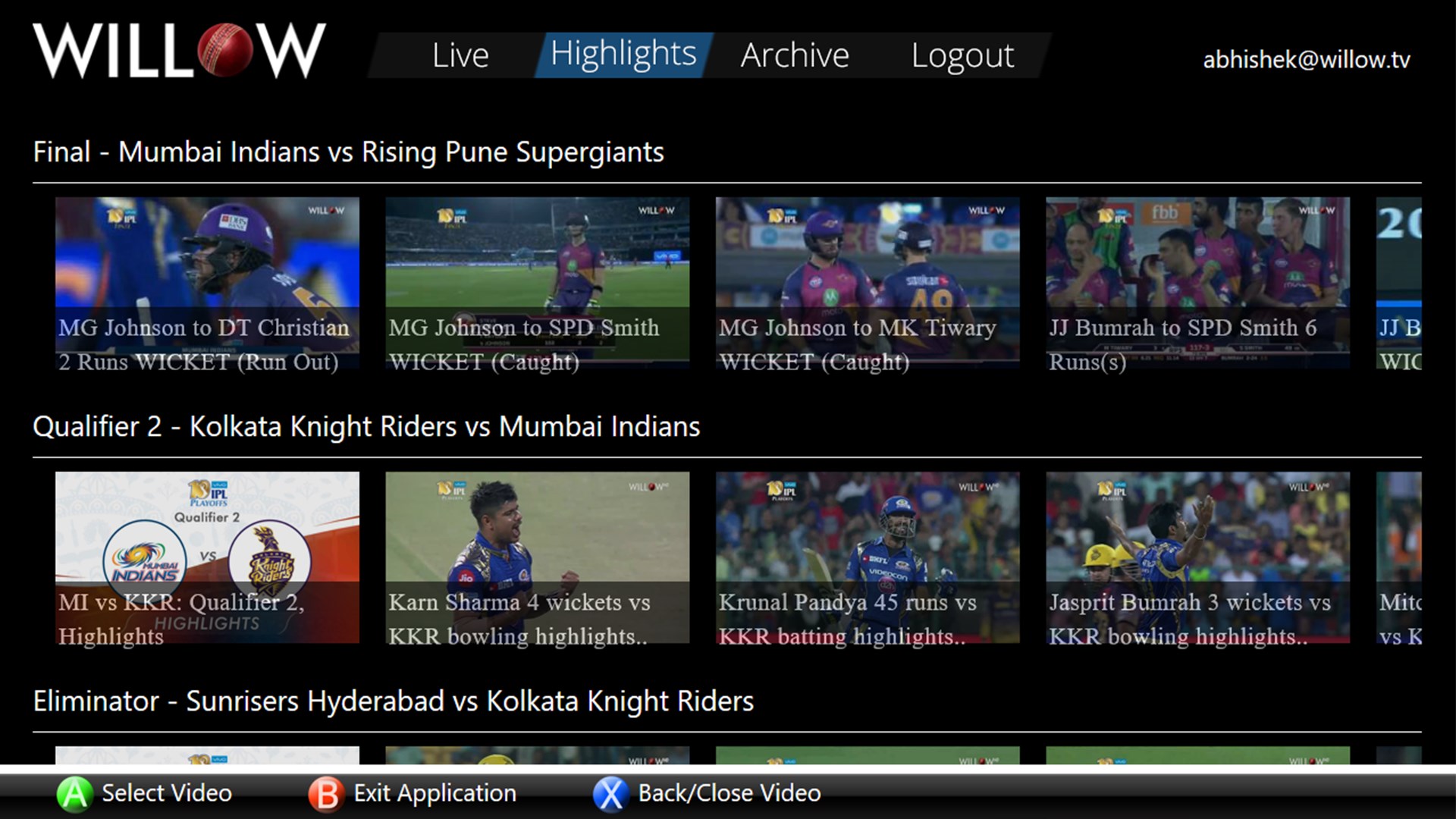Screen dimensions: 1456x819
Task: Click the abhishek@willow.tv account label
Action: 1306,60
